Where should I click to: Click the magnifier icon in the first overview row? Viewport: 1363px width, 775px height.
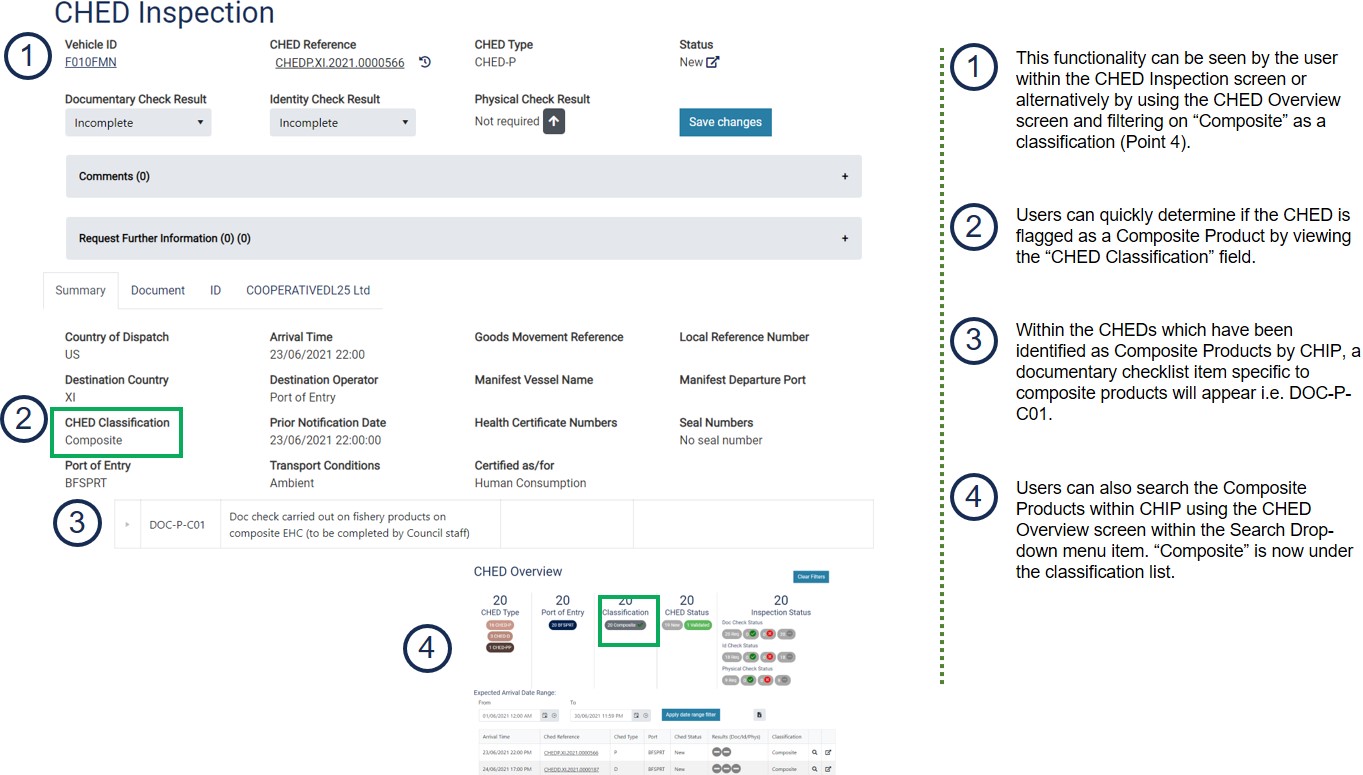[815, 752]
